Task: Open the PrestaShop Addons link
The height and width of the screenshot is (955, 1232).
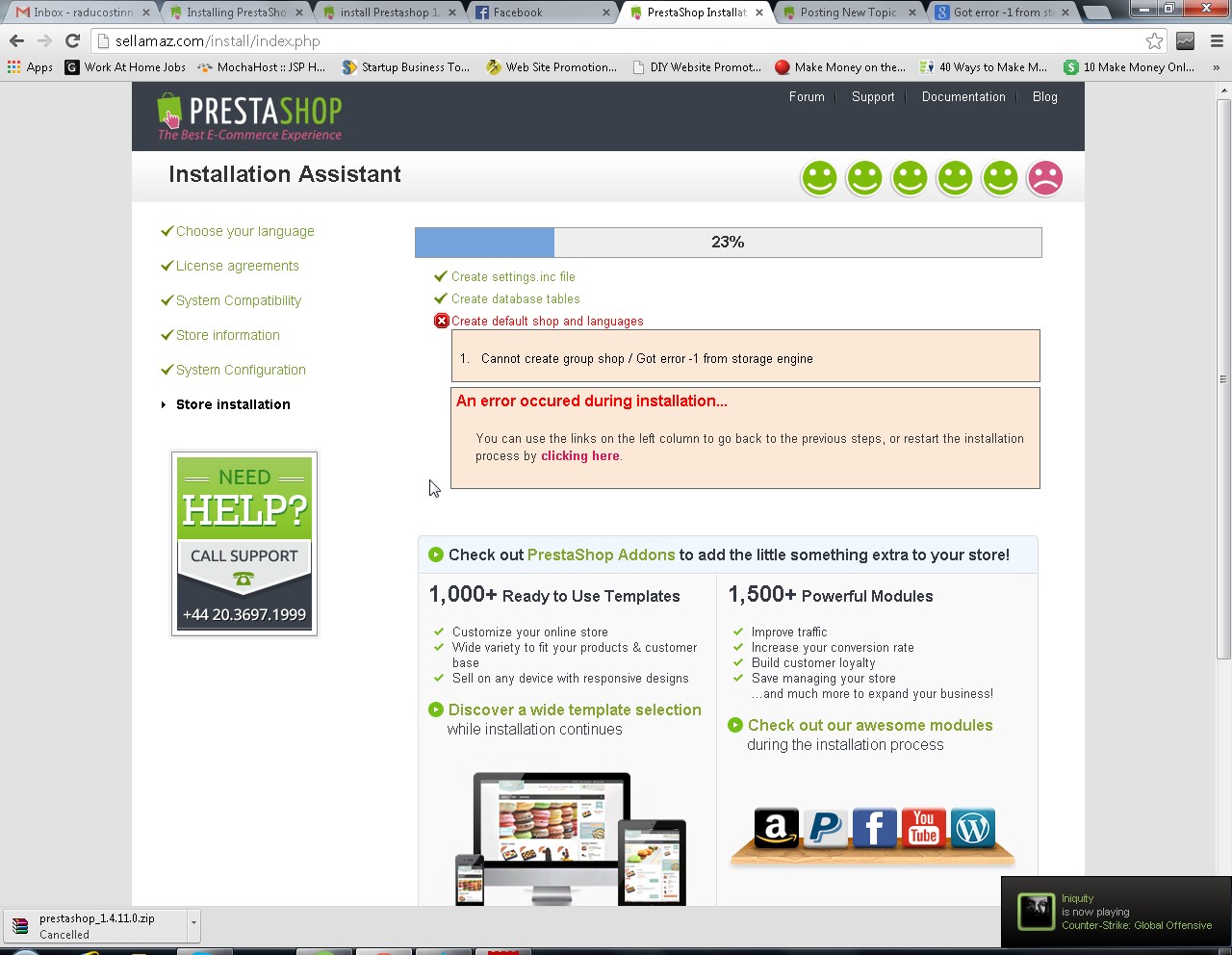Action: (x=602, y=555)
